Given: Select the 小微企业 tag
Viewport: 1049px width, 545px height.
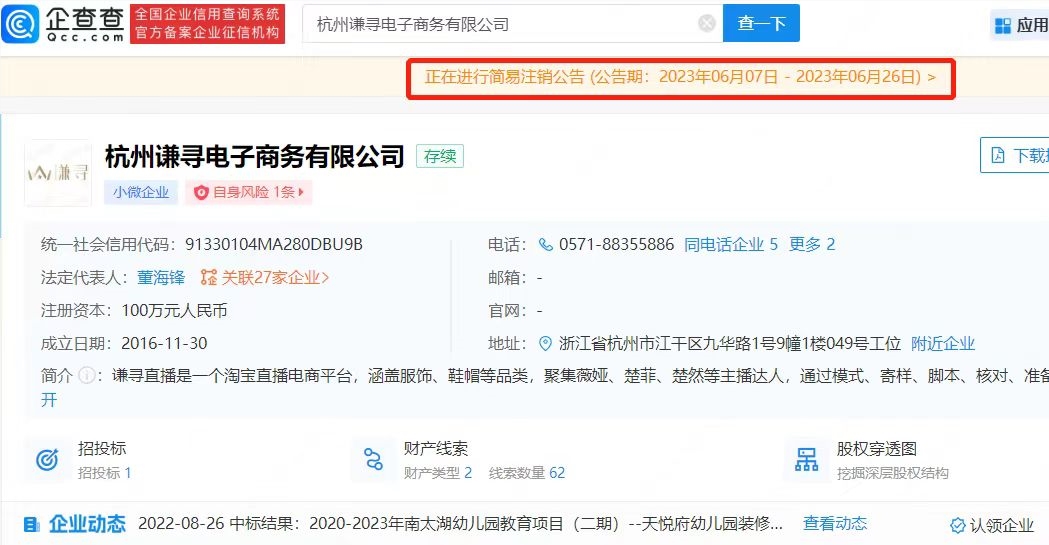Looking at the screenshot, I should [141, 193].
